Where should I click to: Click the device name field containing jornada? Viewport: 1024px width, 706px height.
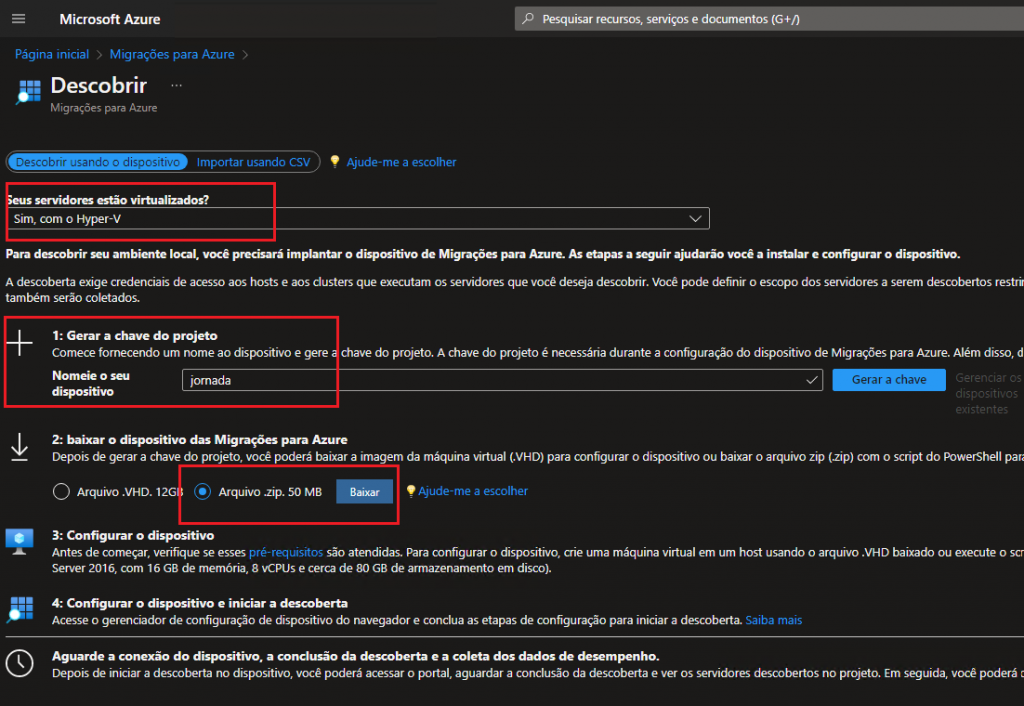(495, 380)
